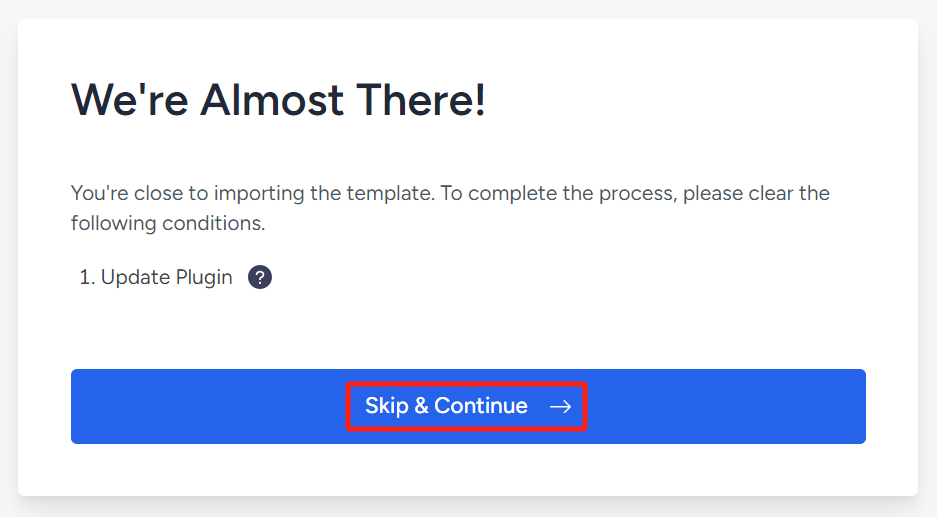Image resolution: width=937 pixels, height=517 pixels.
Task: Click the word Skip on blue button
Action: click(387, 406)
